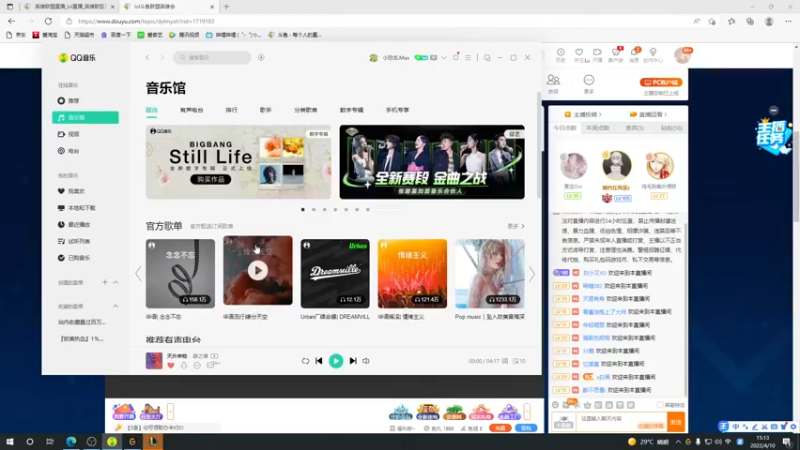Switch to the 本周贡献 tab in the Douyu ranking
This screenshot has width=800, height=450.
[x=597, y=128]
